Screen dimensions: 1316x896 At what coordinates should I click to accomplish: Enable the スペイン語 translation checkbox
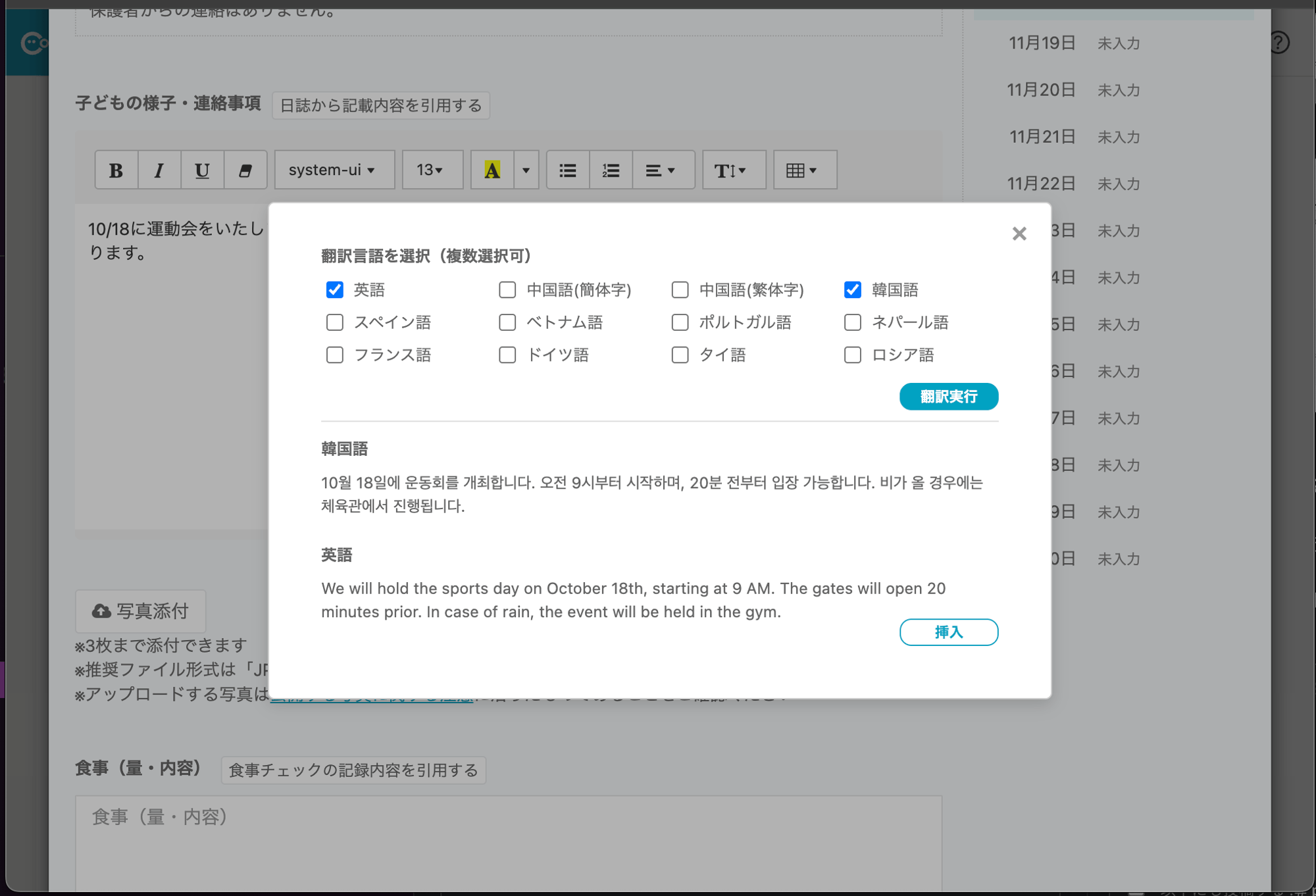(335, 322)
